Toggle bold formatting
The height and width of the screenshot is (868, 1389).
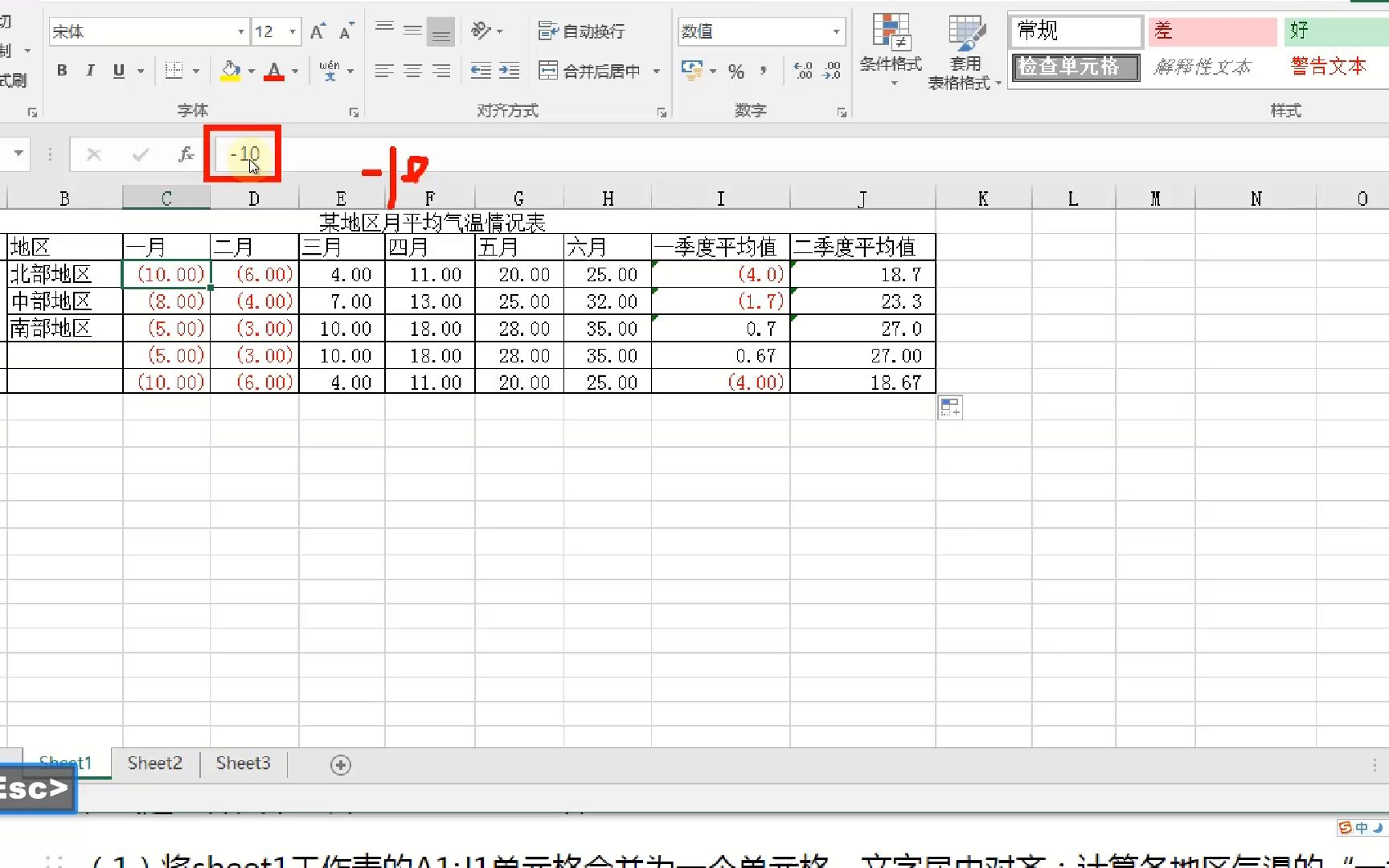(x=62, y=71)
